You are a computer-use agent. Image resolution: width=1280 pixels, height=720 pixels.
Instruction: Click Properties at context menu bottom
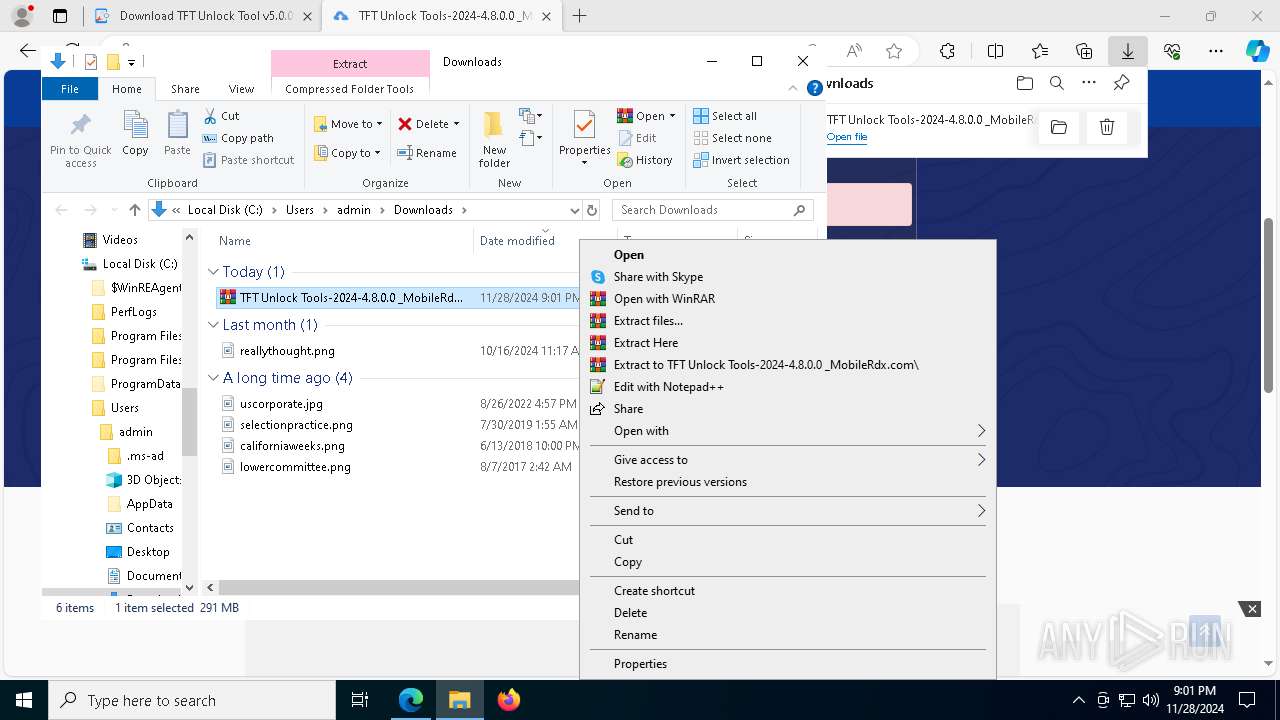pos(787,664)
